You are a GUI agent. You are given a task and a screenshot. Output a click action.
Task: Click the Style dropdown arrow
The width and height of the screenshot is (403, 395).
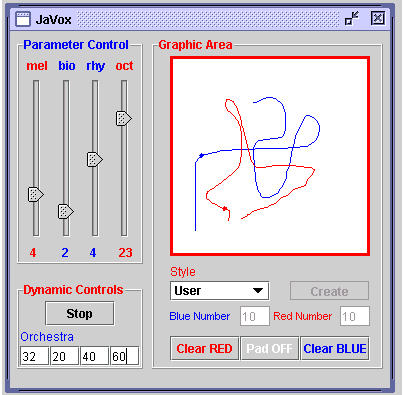point(258,291)
